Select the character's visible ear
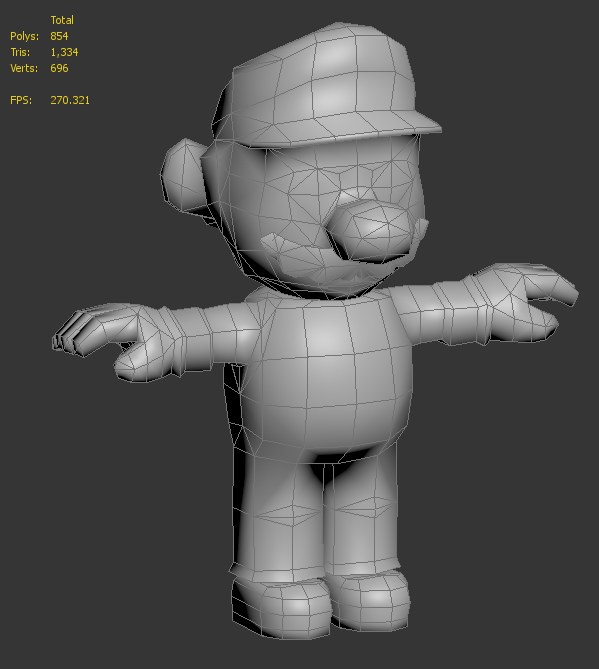Image resolution: width=599 pixels, height=669 pixels. (x=184, y=175)
